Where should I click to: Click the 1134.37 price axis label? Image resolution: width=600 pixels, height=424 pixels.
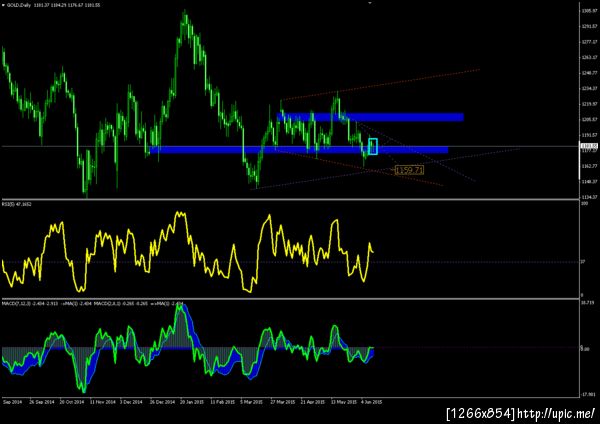coord(590,197)
